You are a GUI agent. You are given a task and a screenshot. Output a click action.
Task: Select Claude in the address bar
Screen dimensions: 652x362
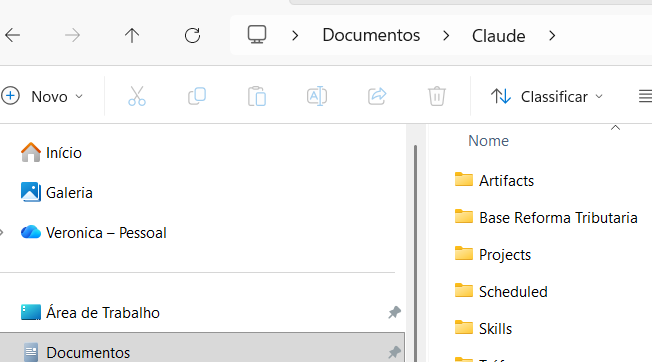498,36
